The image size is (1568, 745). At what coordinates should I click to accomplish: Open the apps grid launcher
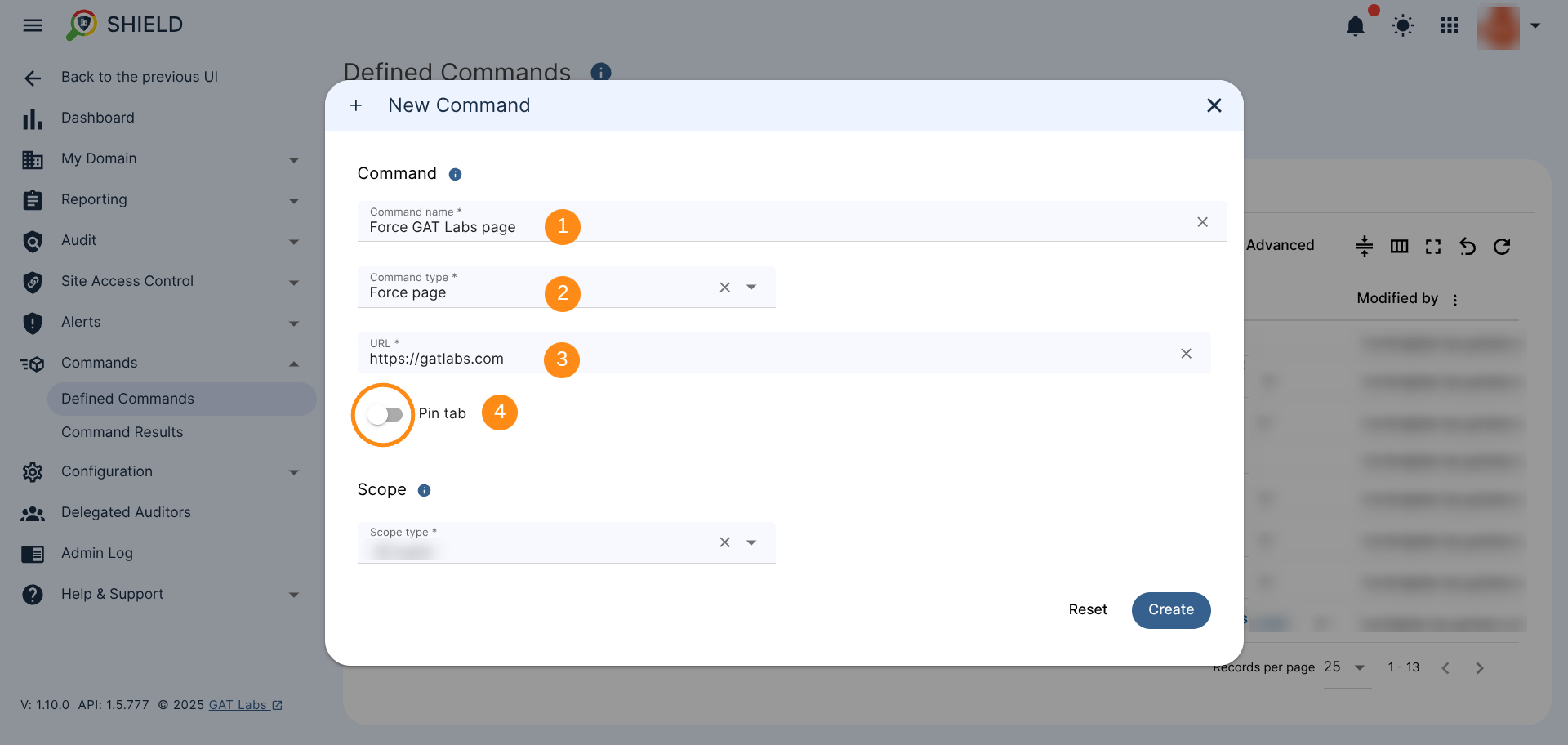pos(1449,26)
